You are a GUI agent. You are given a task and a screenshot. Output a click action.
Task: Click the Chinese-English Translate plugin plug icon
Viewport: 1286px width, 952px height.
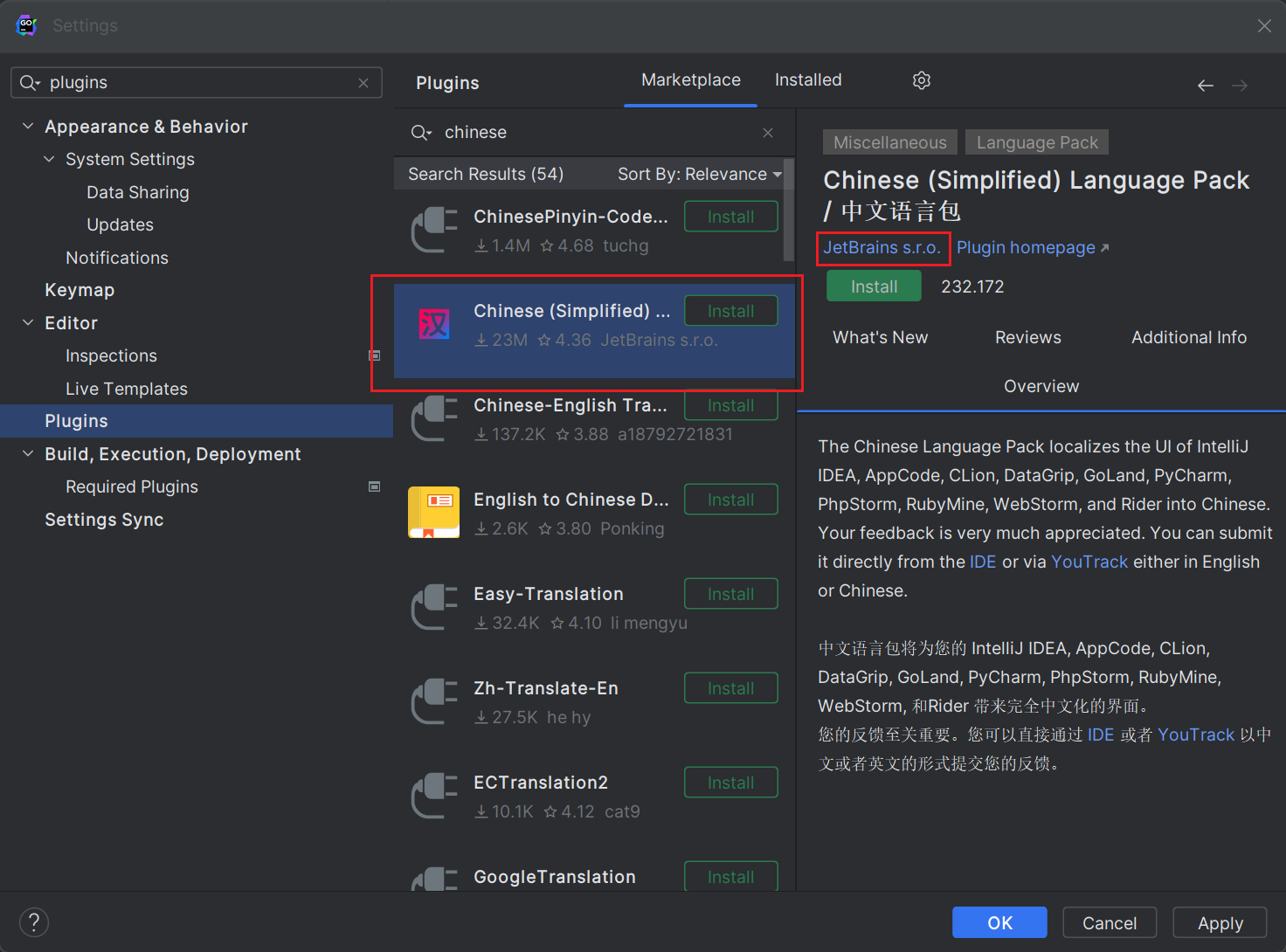(x=434, y=418)
